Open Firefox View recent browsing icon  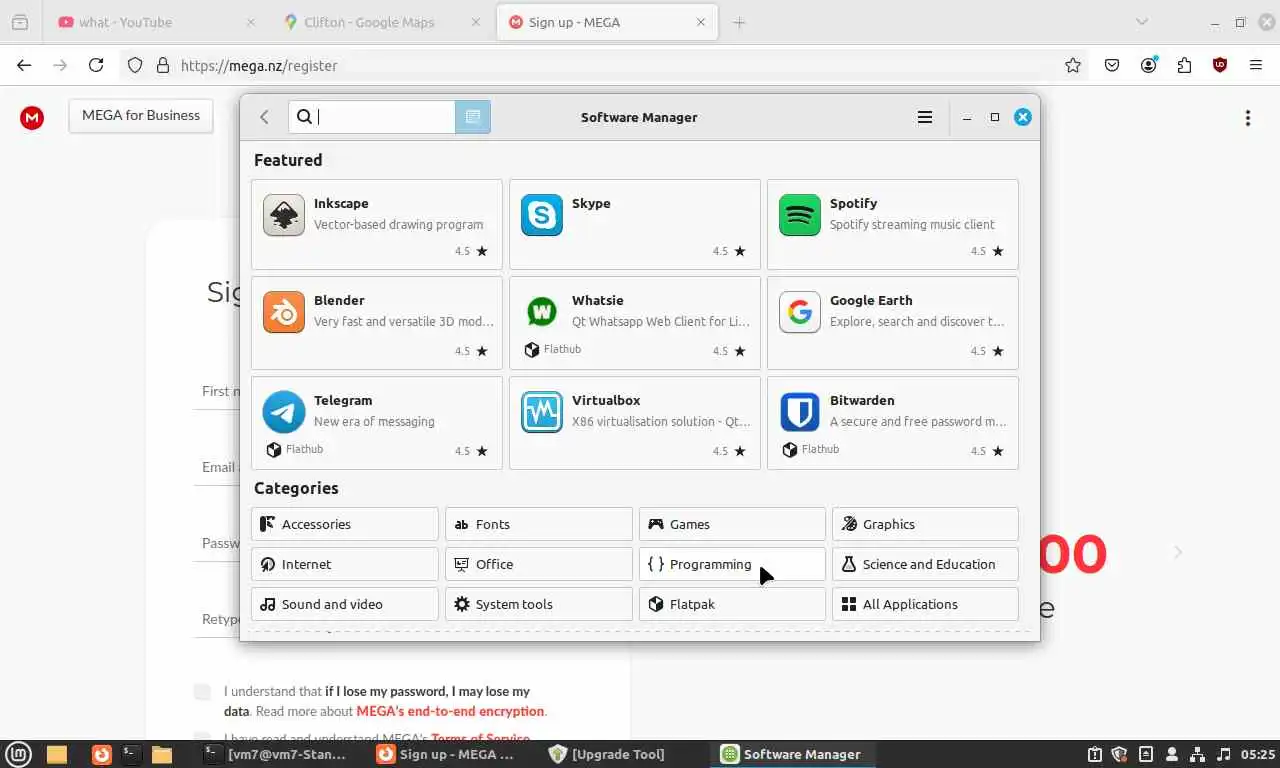pos(20,22)
